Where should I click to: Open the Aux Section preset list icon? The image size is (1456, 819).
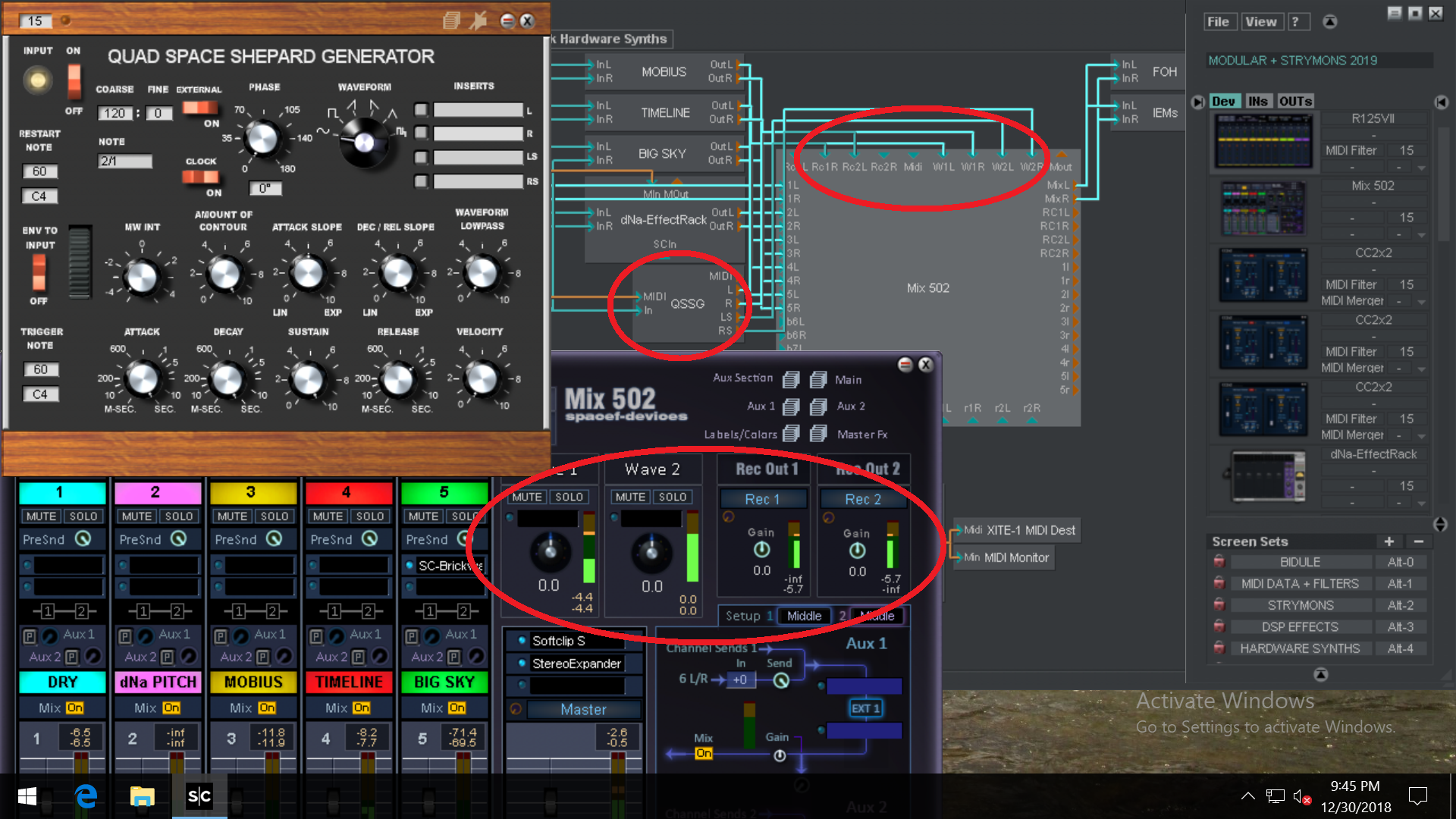(x=791, y=378)
